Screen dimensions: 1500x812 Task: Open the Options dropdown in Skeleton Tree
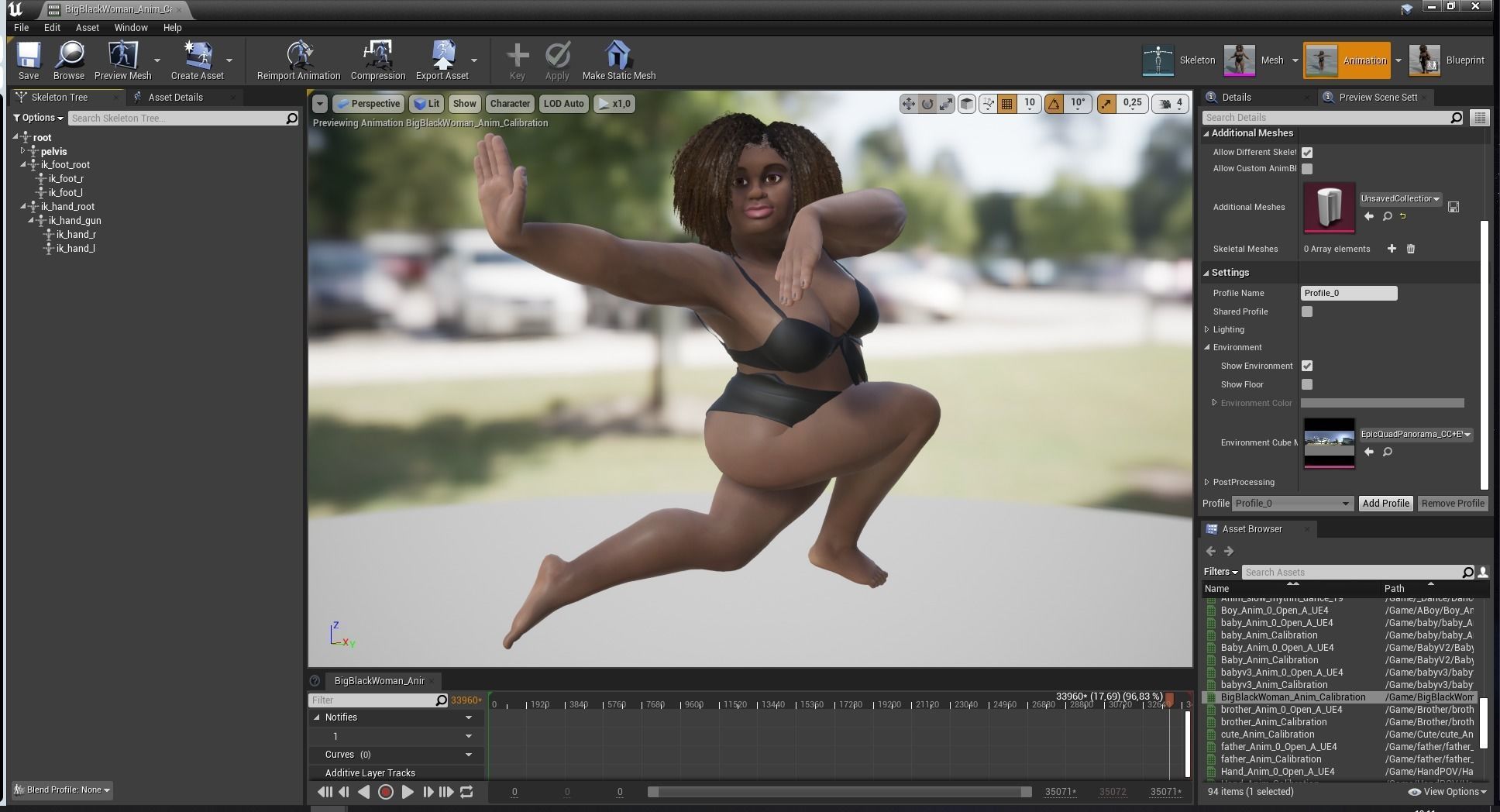38,118
